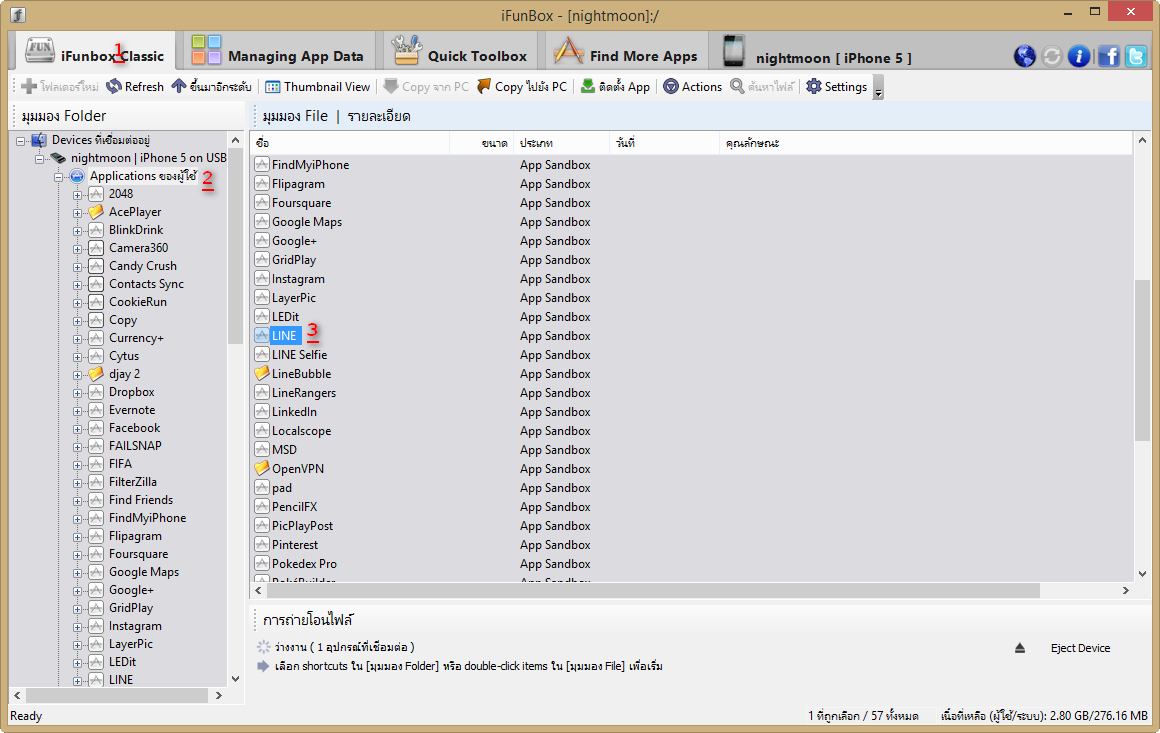Collapse the Applications tree node
Image resolution: width=1160 pixels, height=733 pixels.
(x=58, y=177)
